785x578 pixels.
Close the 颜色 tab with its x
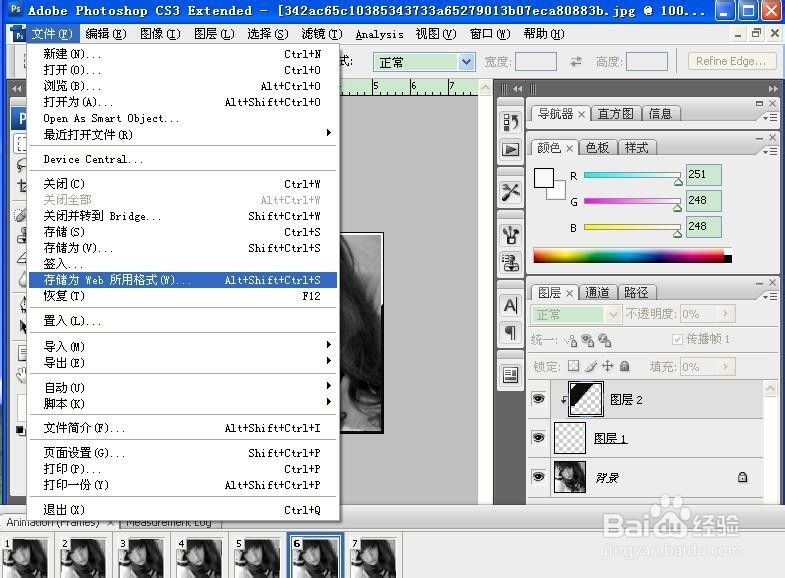point(569,148)
